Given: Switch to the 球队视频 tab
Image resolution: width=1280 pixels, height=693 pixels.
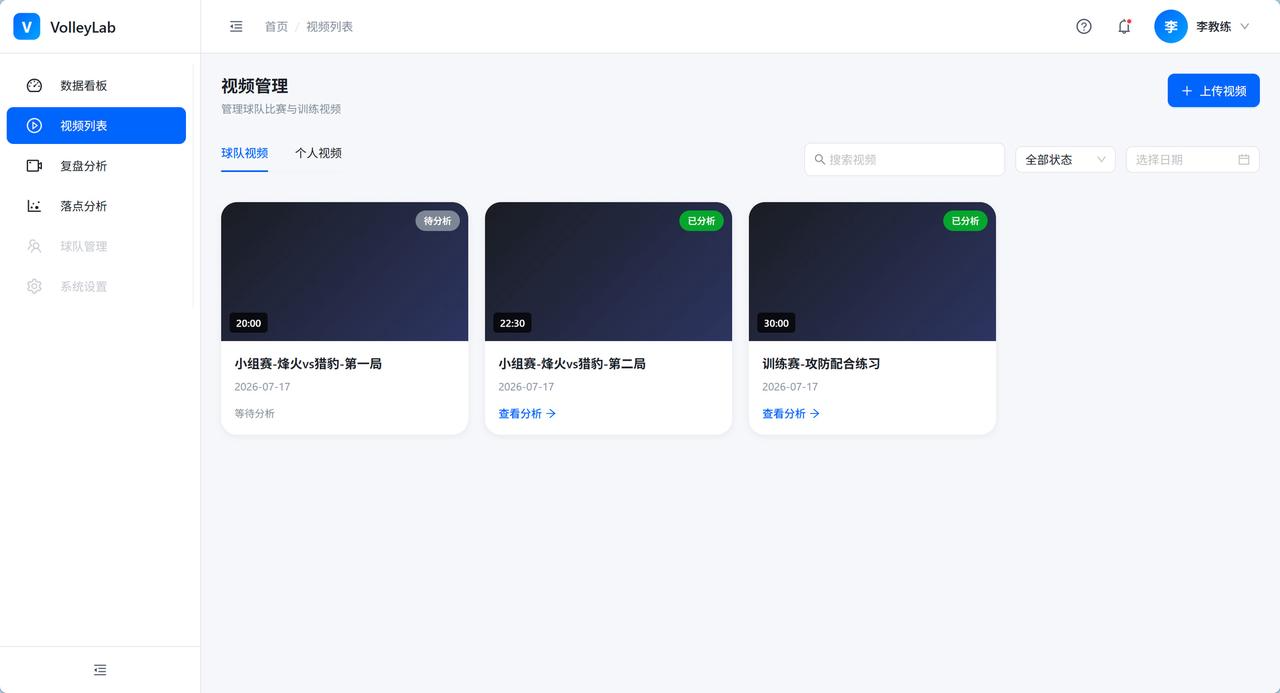Looking at the screenshot, I should pos(245,153).
